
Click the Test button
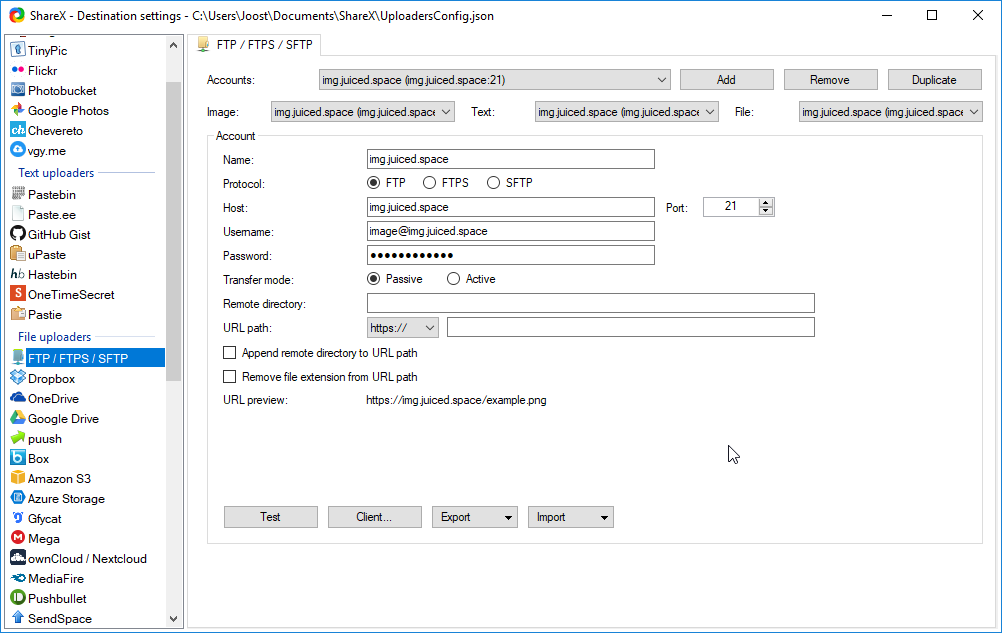coord(270,517)
